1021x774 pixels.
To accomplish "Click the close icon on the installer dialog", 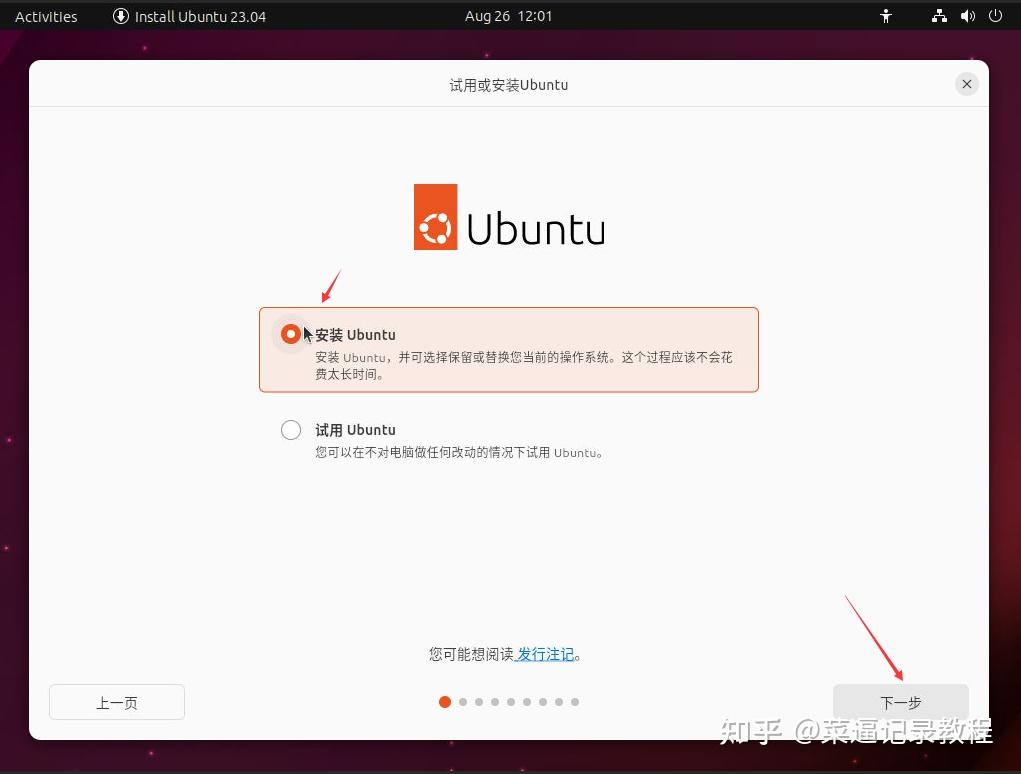I will coord(966,84).
